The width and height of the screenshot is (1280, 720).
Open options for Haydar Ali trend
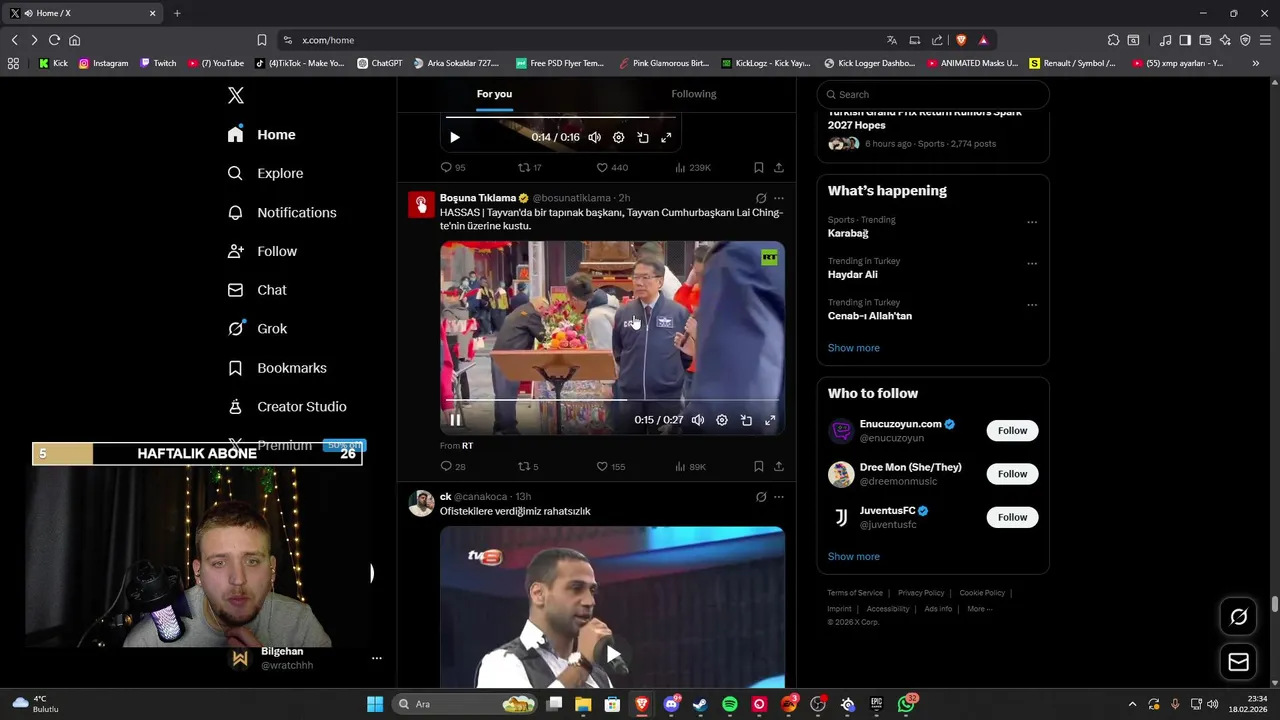[1032, 264]
